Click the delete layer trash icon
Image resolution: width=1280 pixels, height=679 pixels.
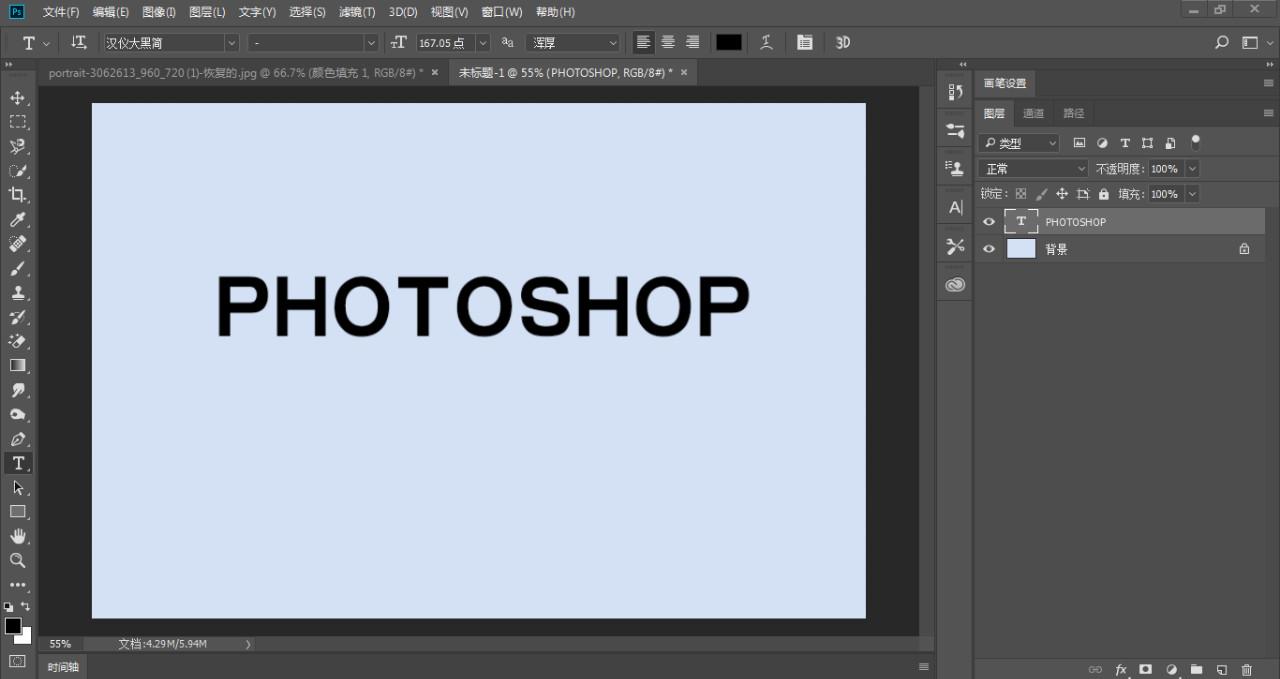(1246, 669)
